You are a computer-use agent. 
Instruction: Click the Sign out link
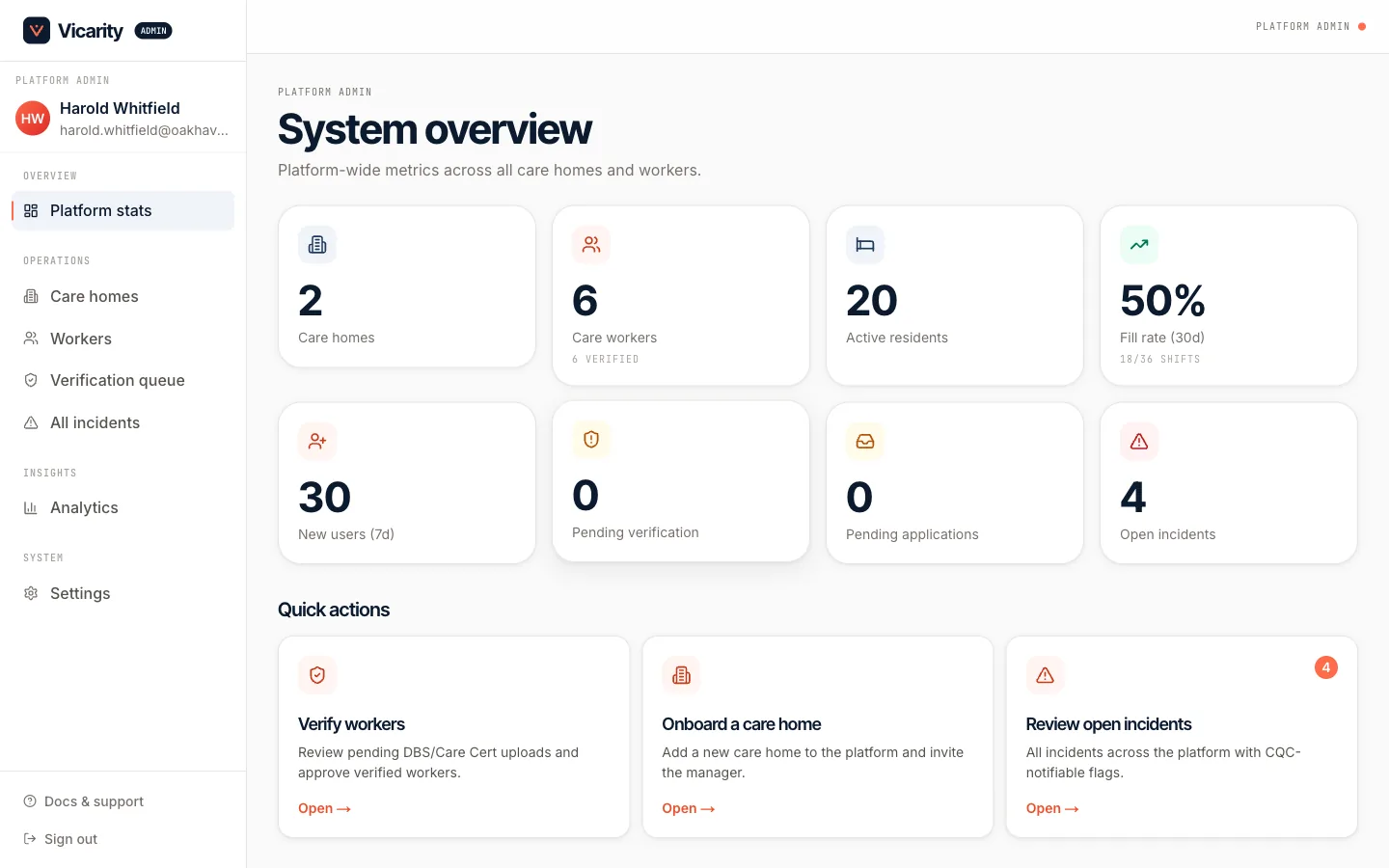(70, 839)
